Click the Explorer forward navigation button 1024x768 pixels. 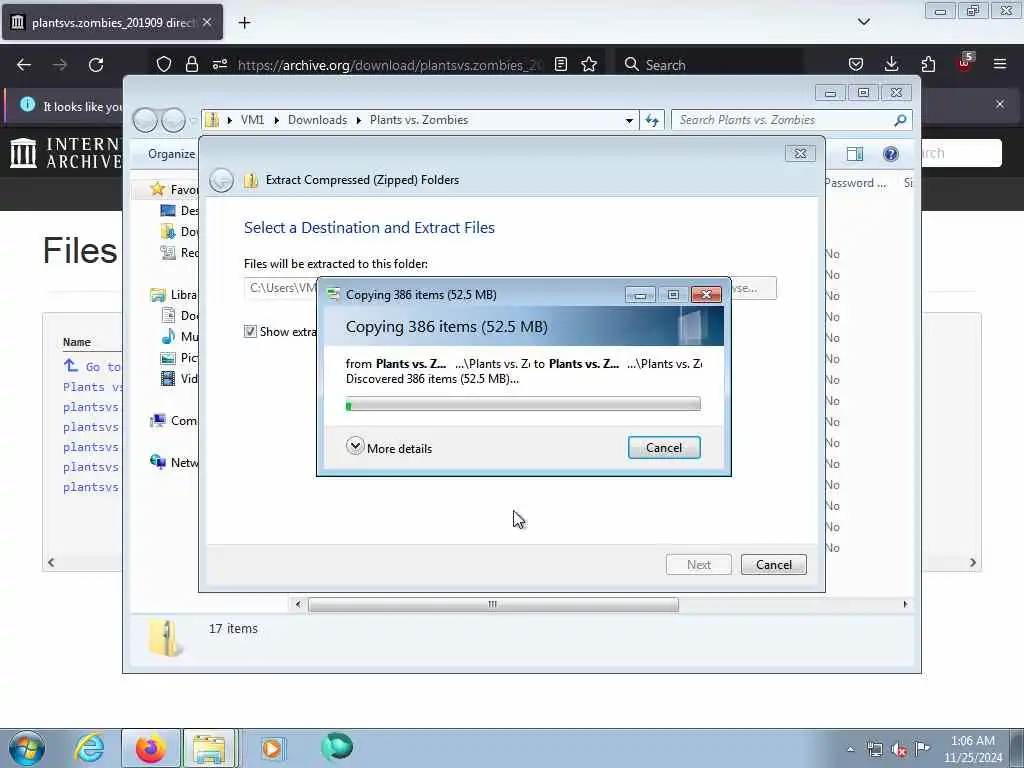tap(173, 120)
